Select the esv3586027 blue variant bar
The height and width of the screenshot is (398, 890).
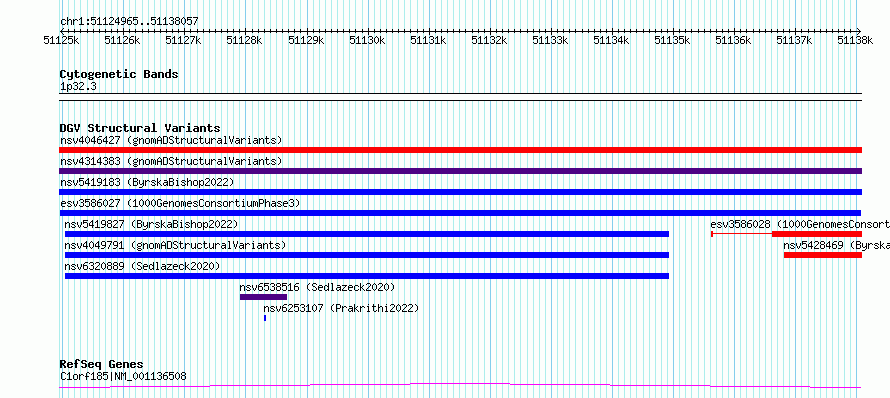coord(460,213)
